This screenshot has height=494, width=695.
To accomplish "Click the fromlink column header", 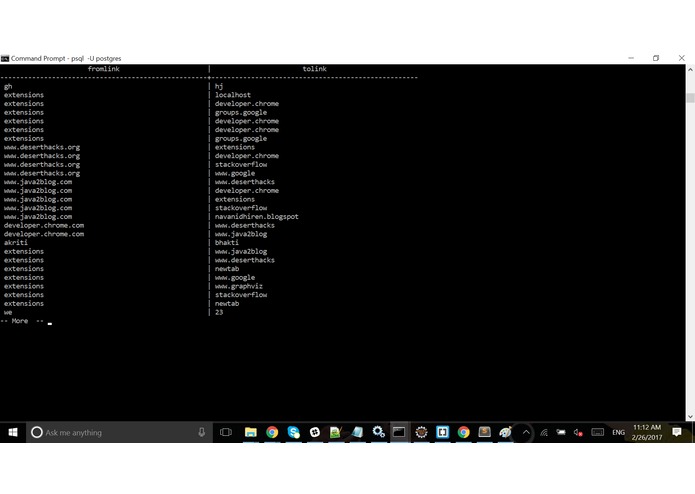I will pyautogui.click(x=104, y=69).
